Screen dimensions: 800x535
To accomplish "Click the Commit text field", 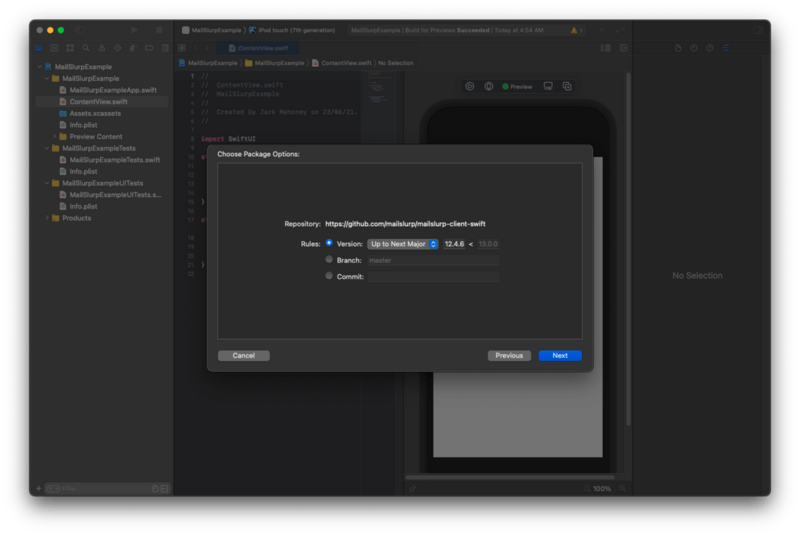I will point(433,276).
